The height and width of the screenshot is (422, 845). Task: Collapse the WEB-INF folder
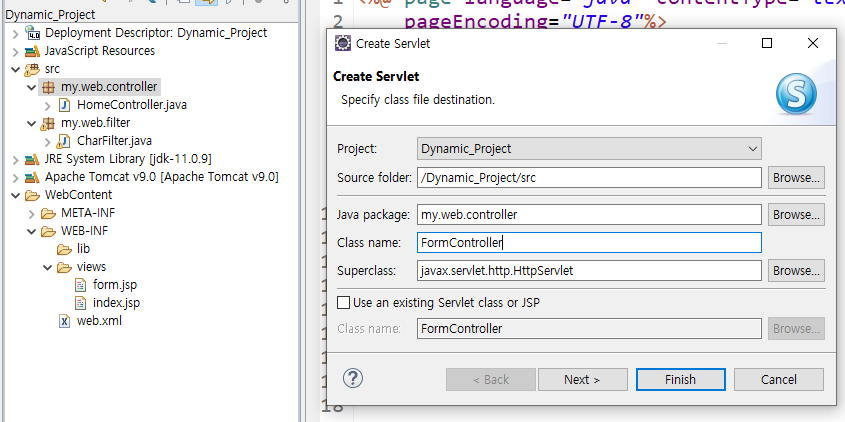[x=31, y=231]
